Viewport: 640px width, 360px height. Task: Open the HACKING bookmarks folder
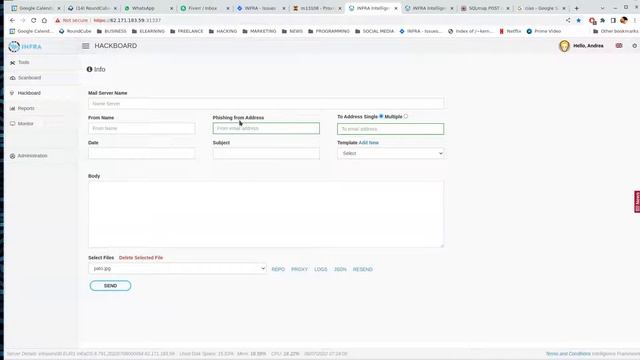(223, 31)
